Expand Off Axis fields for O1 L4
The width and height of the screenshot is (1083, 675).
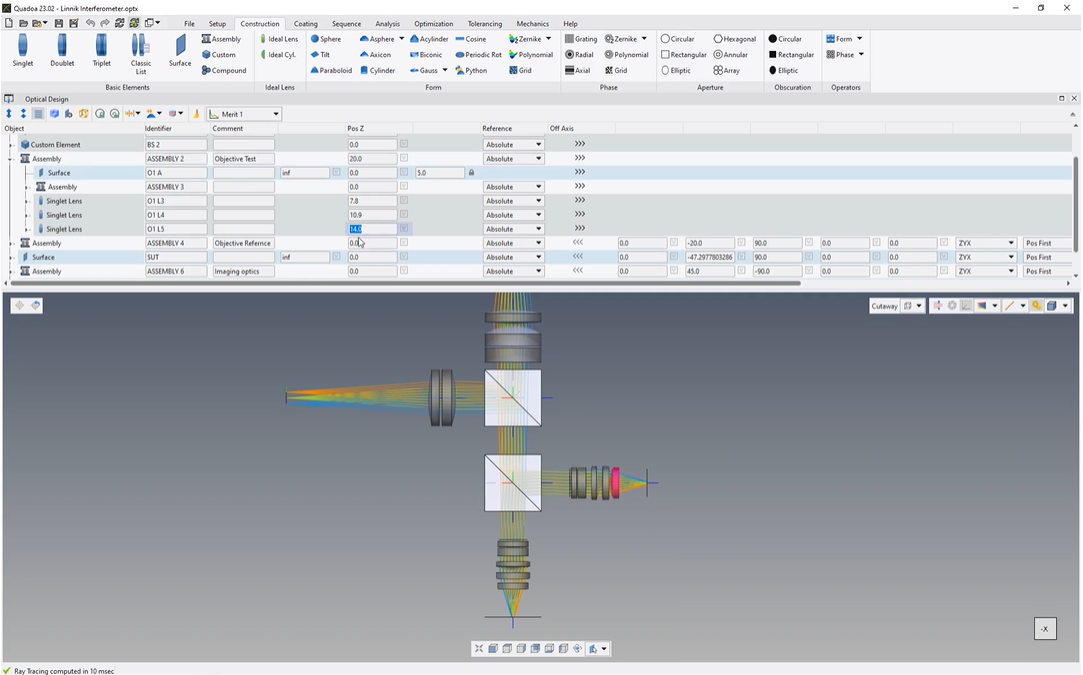pos(579,215)
